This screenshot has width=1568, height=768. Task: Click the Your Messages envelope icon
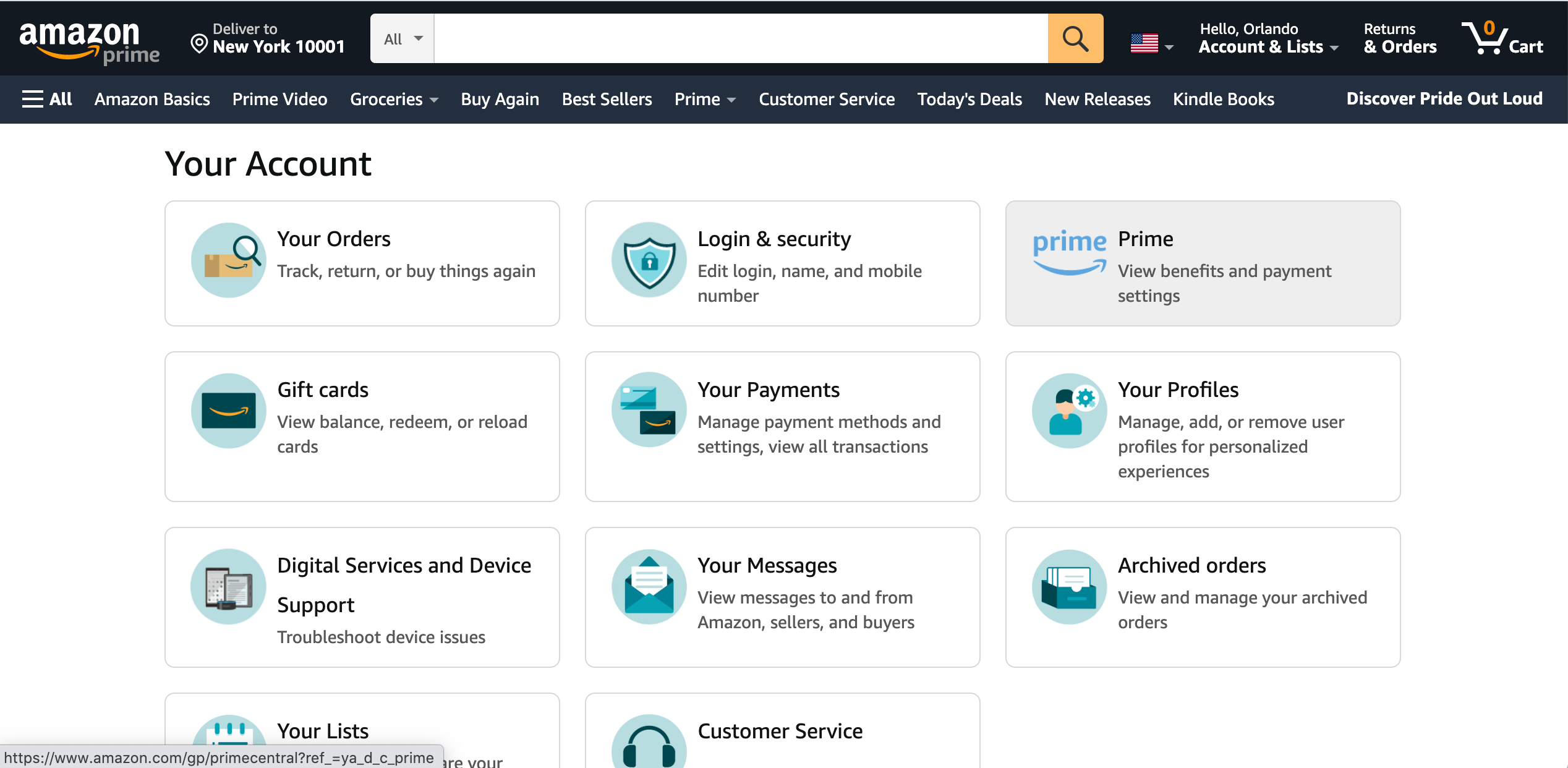click(649, 586)
